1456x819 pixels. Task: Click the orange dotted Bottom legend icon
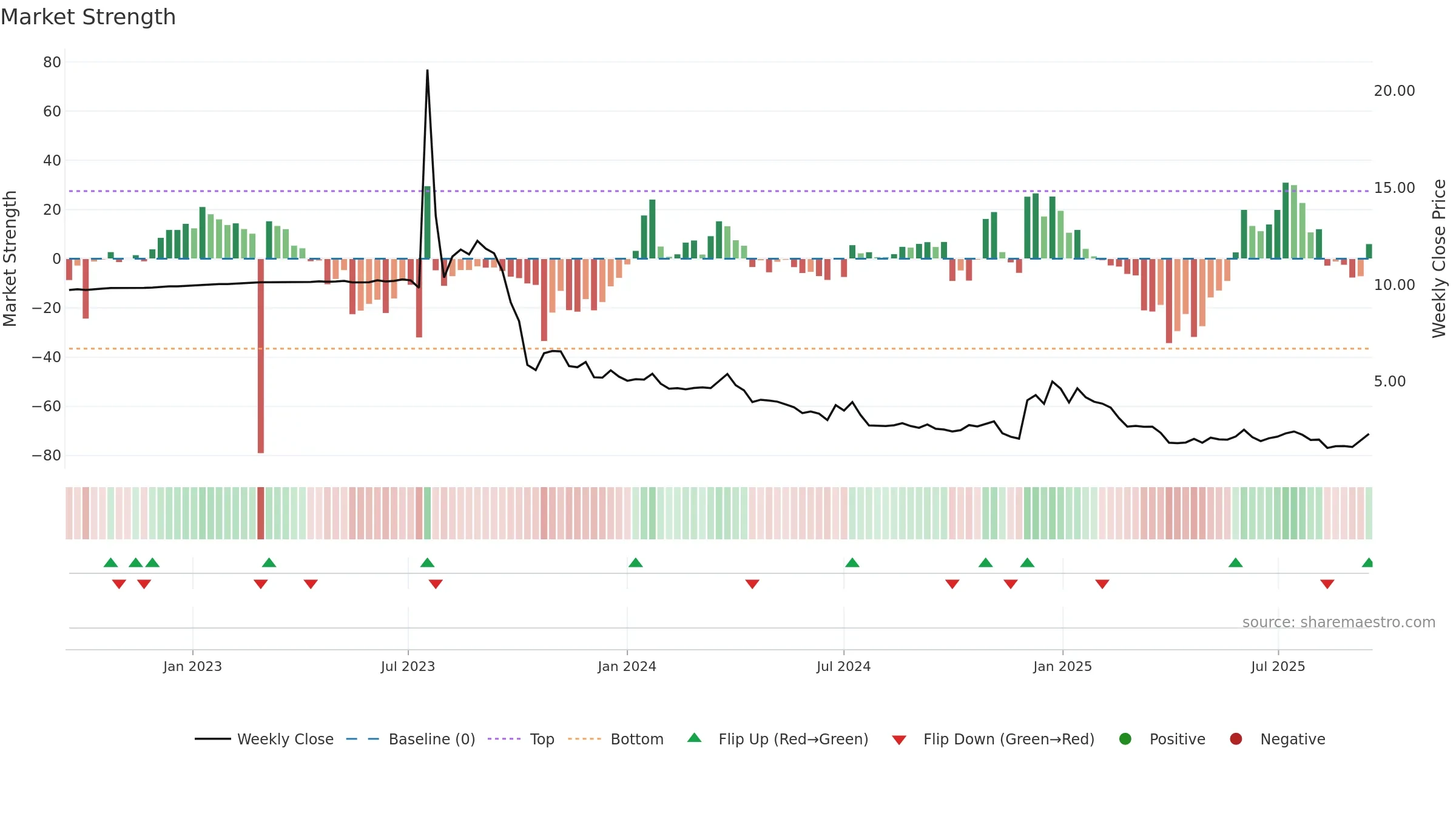tap(585, 739)
